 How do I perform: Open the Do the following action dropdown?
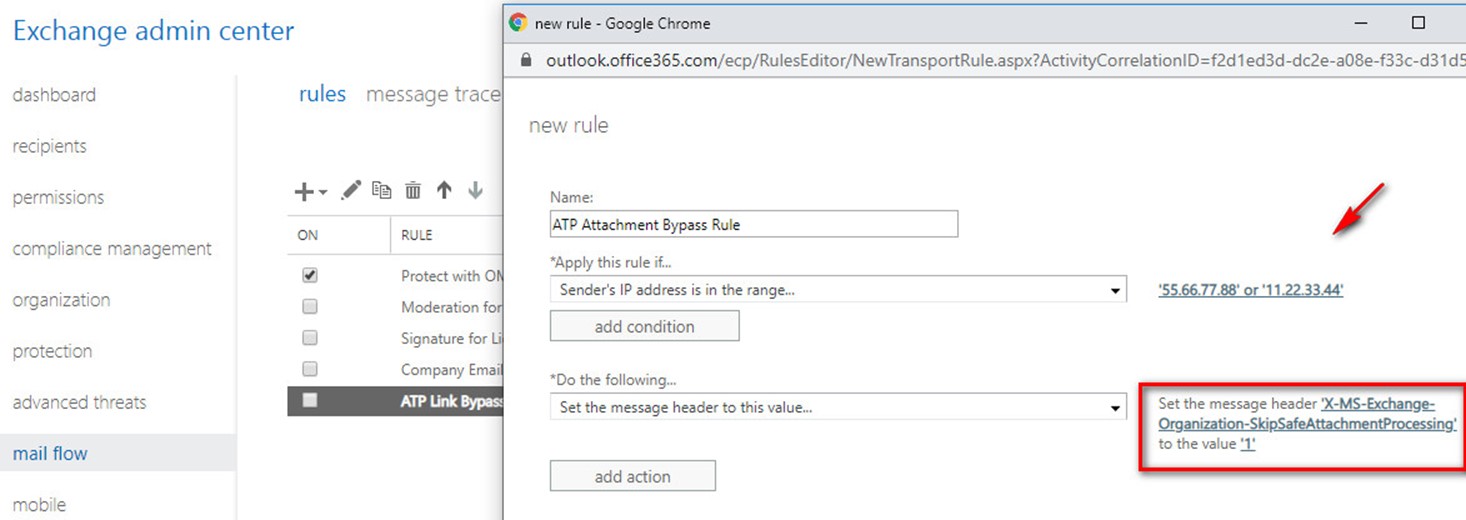pyautogui.click(x=838, y=407)
